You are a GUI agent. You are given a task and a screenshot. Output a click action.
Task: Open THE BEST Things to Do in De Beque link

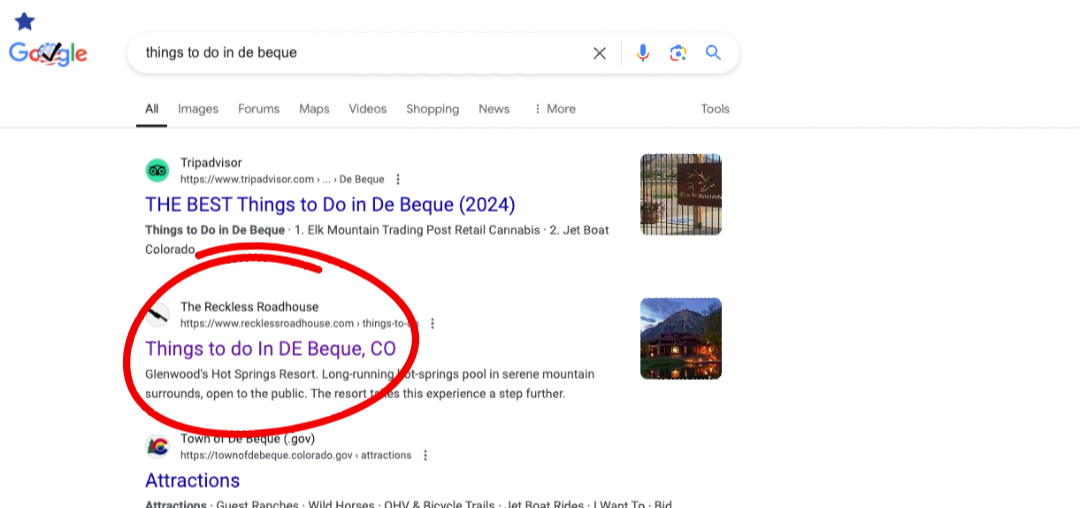330,205
